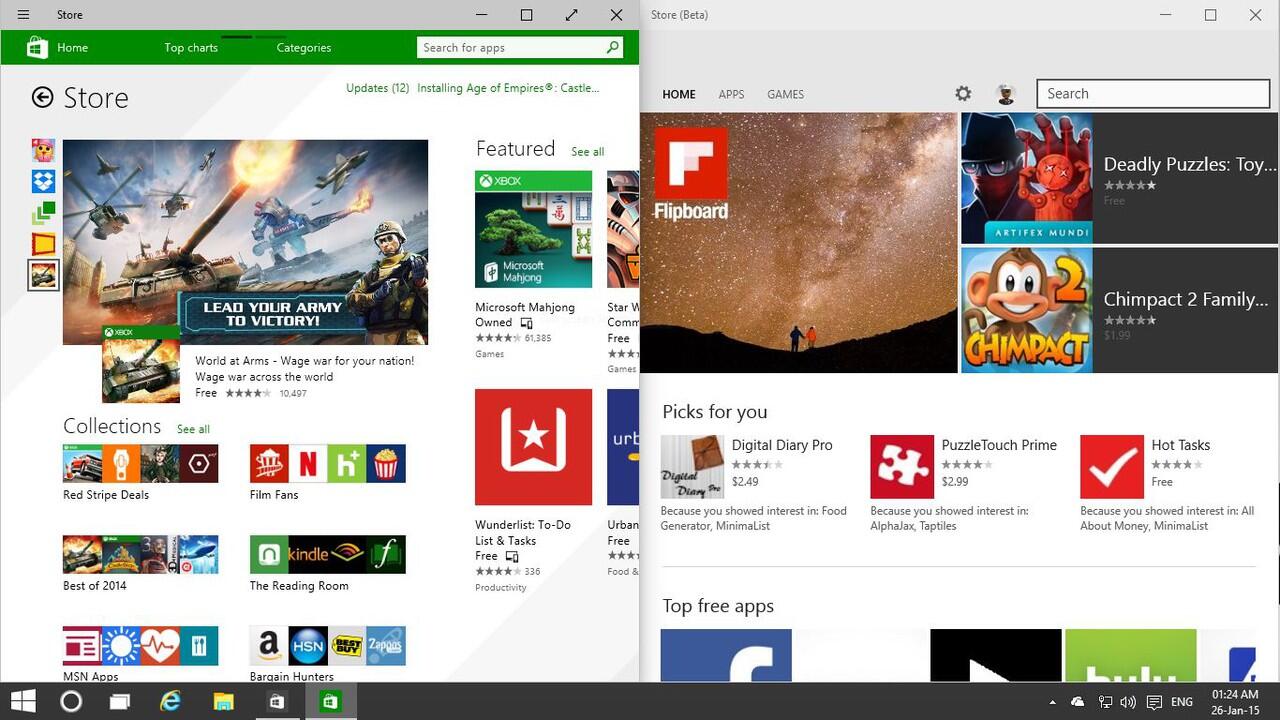1280x720 pixels.
Task: Open Categories in the green bar
Action: pos(304,47)
